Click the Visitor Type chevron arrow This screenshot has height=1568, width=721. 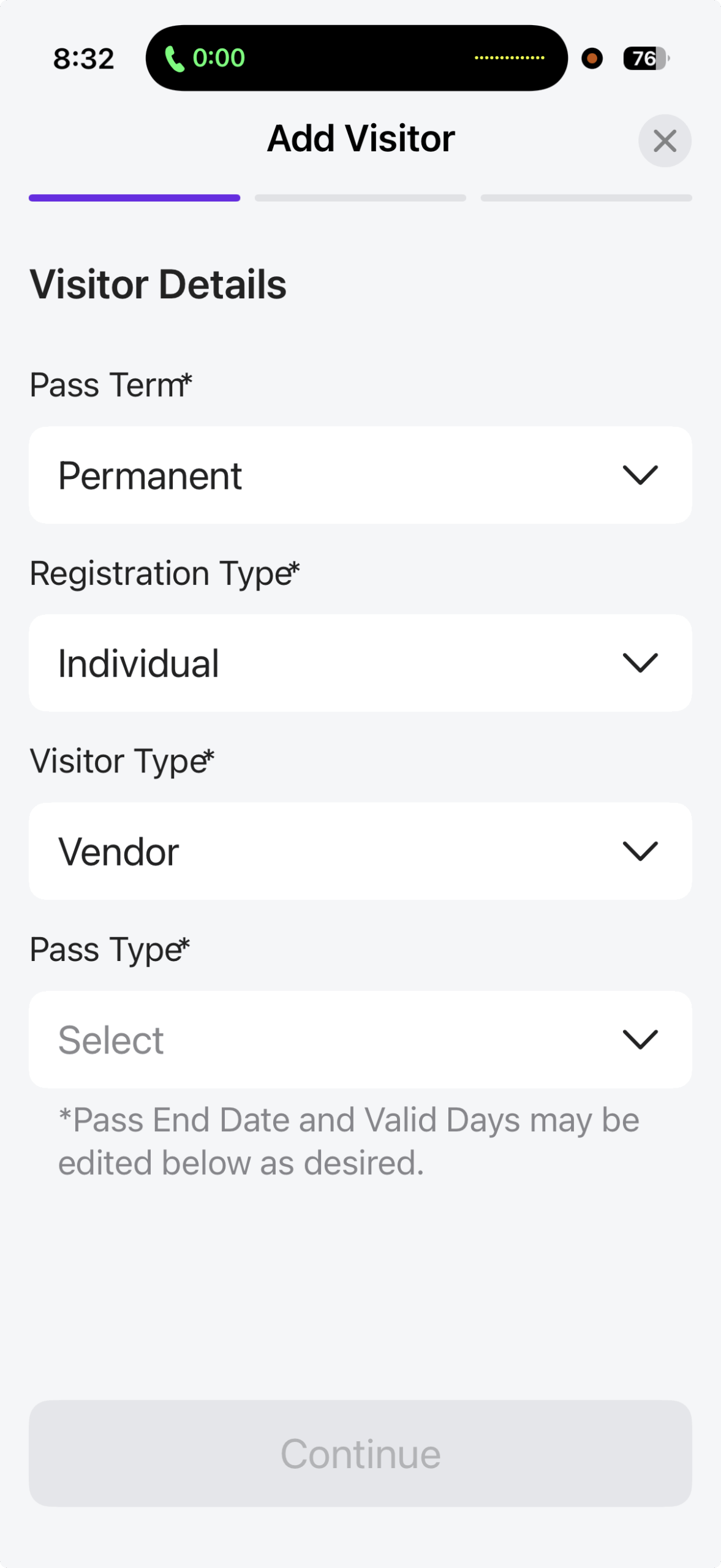(640, 851)
